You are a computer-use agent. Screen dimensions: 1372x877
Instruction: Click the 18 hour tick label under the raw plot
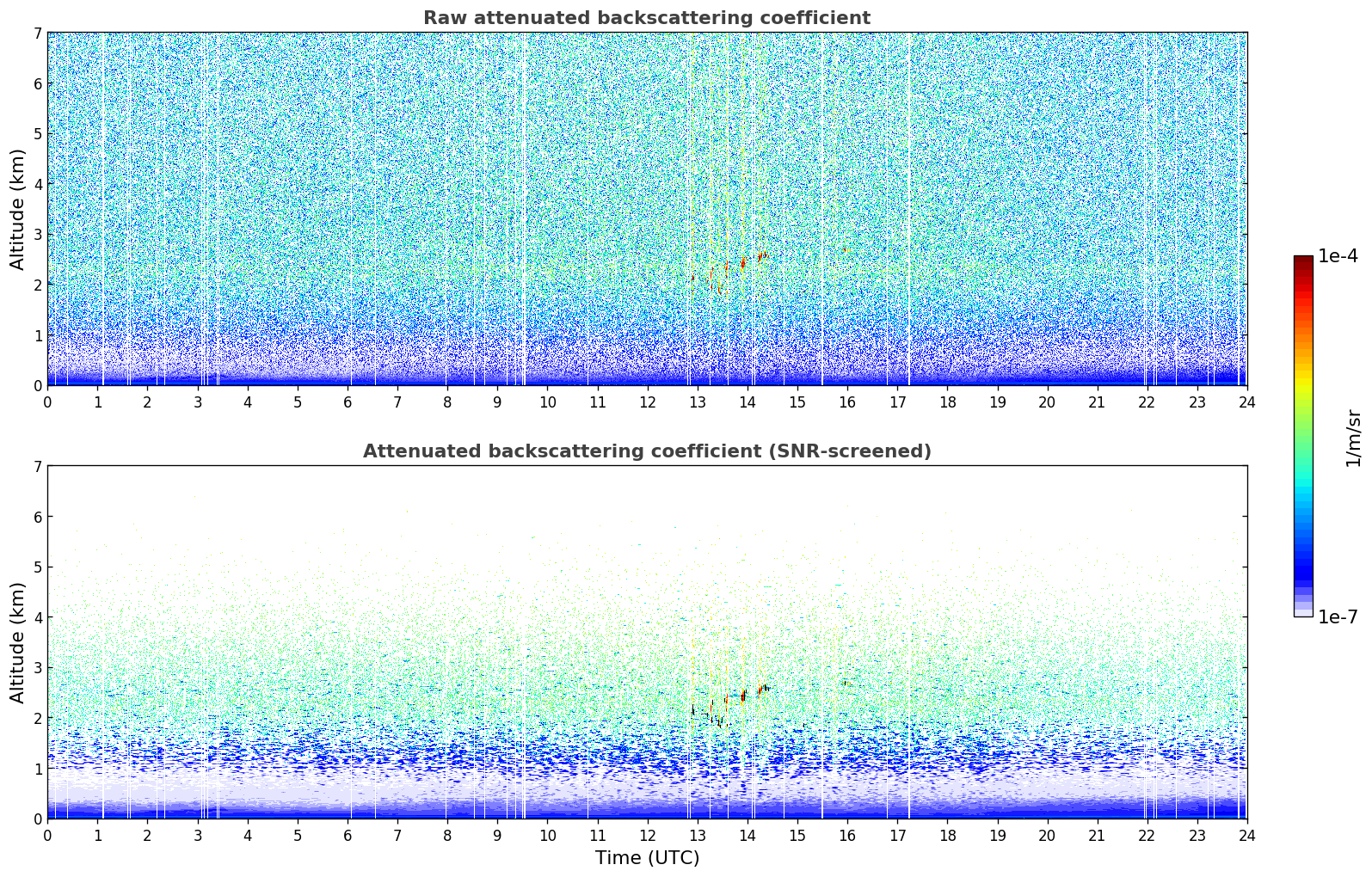(x=947, y=402)
